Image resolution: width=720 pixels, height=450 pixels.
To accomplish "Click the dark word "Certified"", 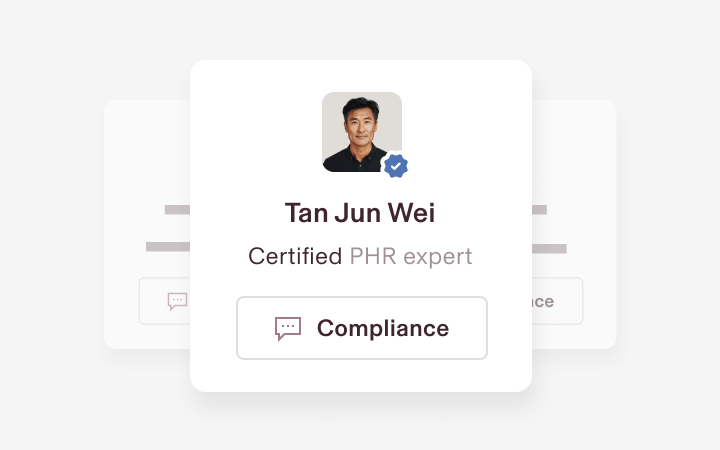I will tap(295, 256).
